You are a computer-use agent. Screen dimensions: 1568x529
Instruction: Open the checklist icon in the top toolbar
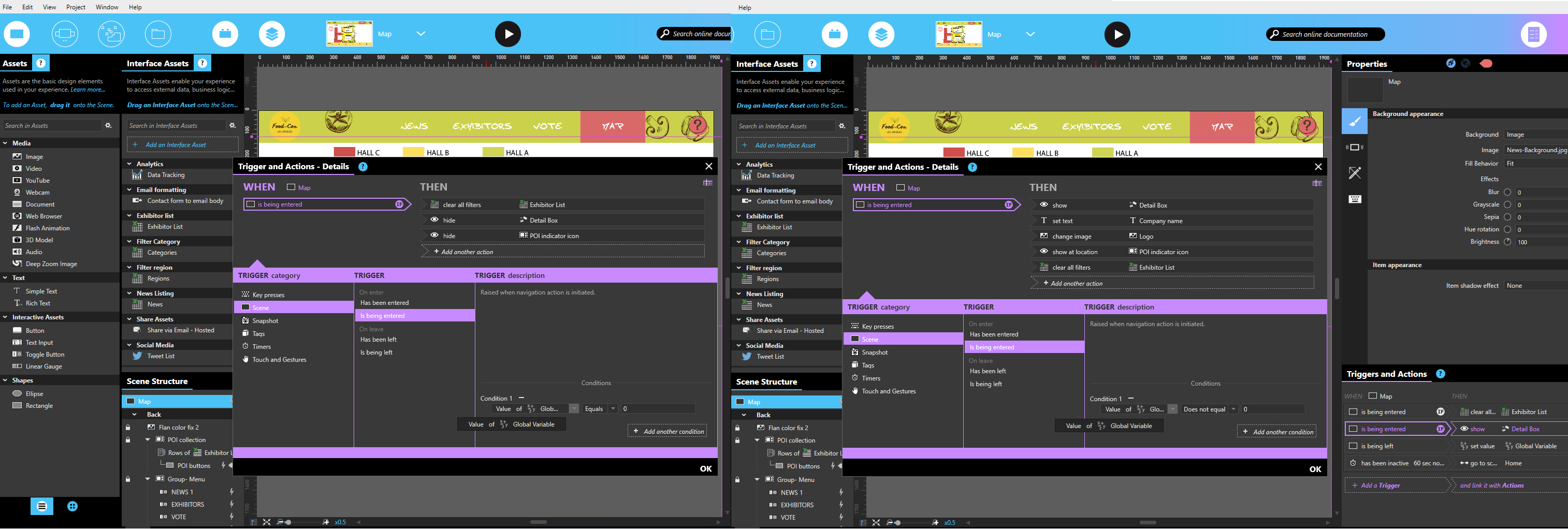point(1533,35)
